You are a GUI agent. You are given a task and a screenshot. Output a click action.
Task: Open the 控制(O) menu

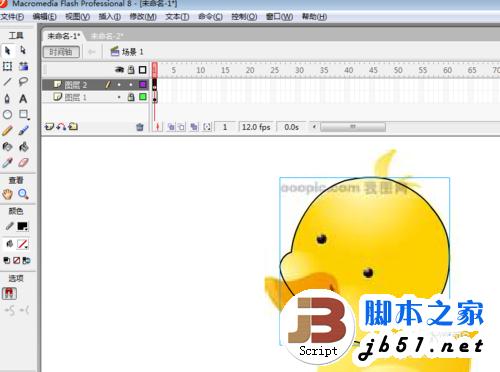point(244,17)
